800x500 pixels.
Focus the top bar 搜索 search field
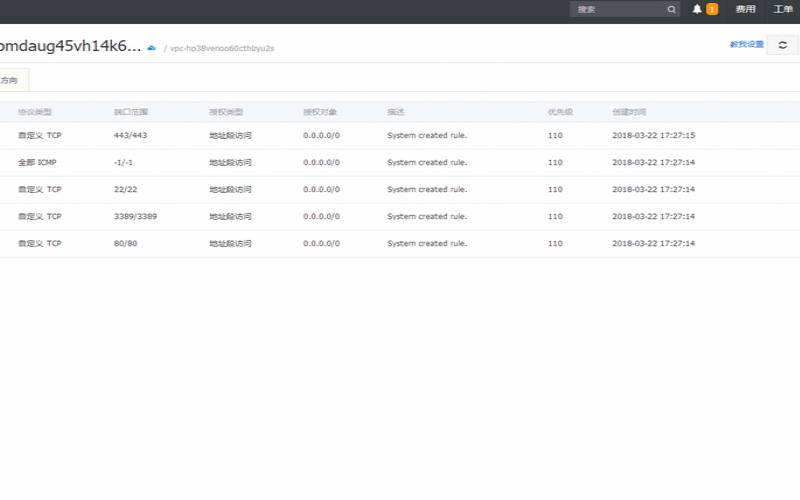click(x=618, y=9)
